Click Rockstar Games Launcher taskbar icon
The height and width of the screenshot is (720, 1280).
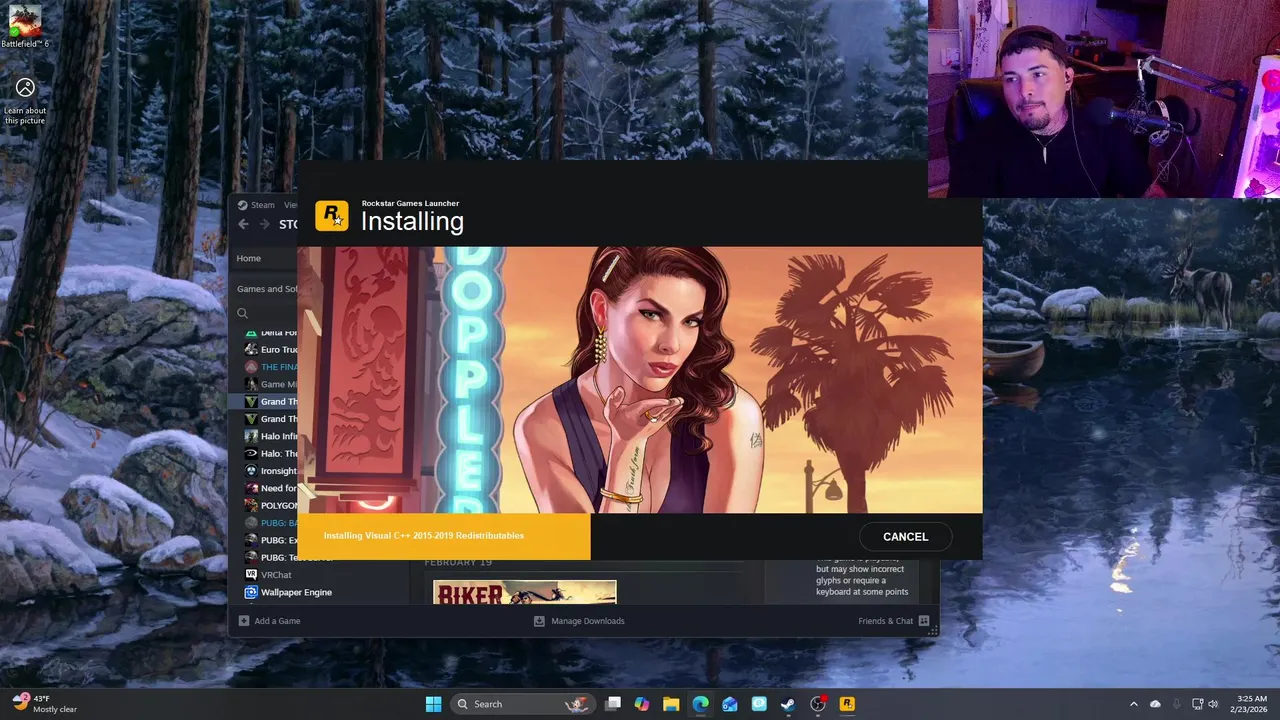[x=847, y=704]
